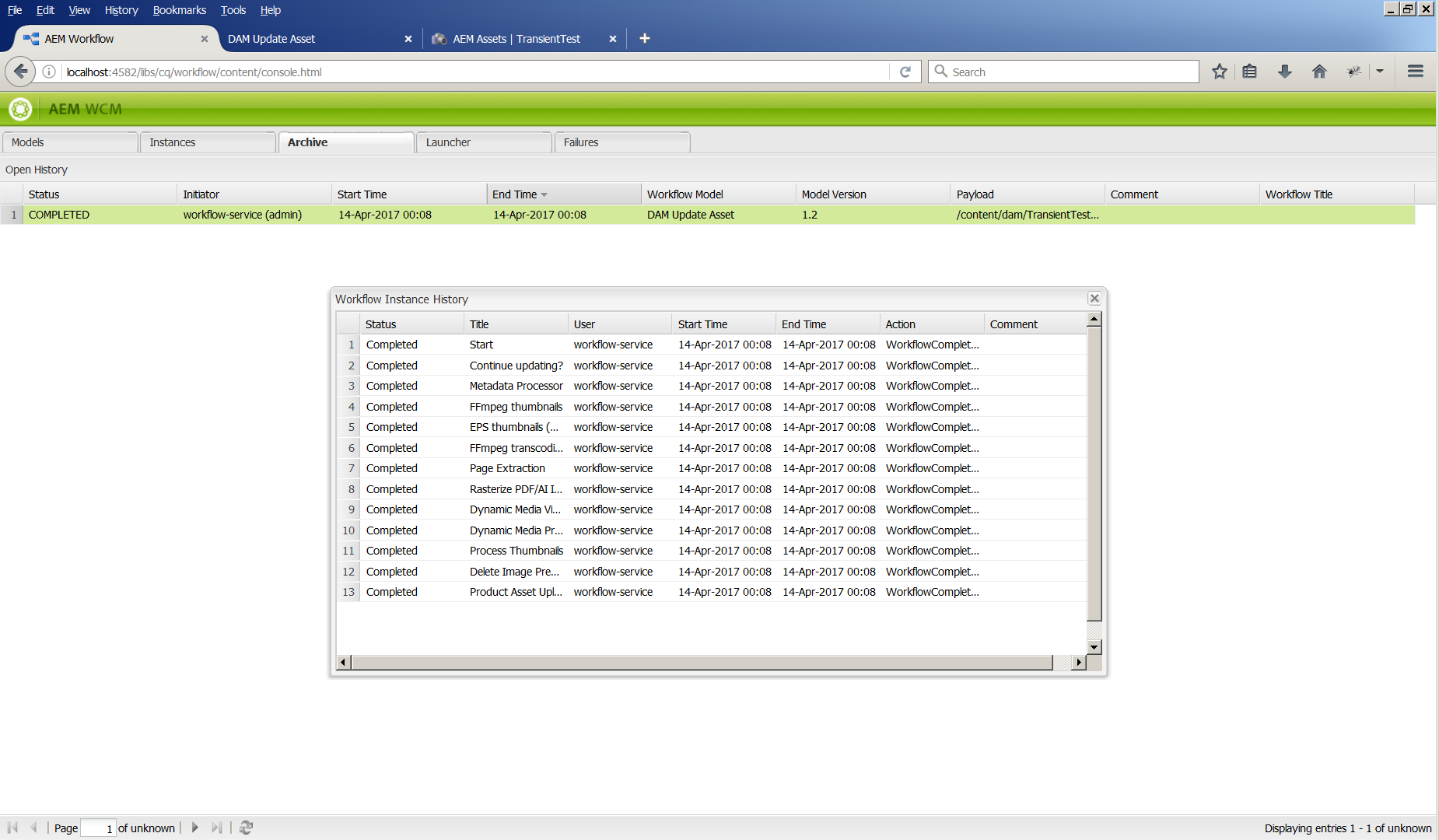Open a new browser tab with plus
Viewport: 1439px width, 840px height.
[x=644, y=38]
